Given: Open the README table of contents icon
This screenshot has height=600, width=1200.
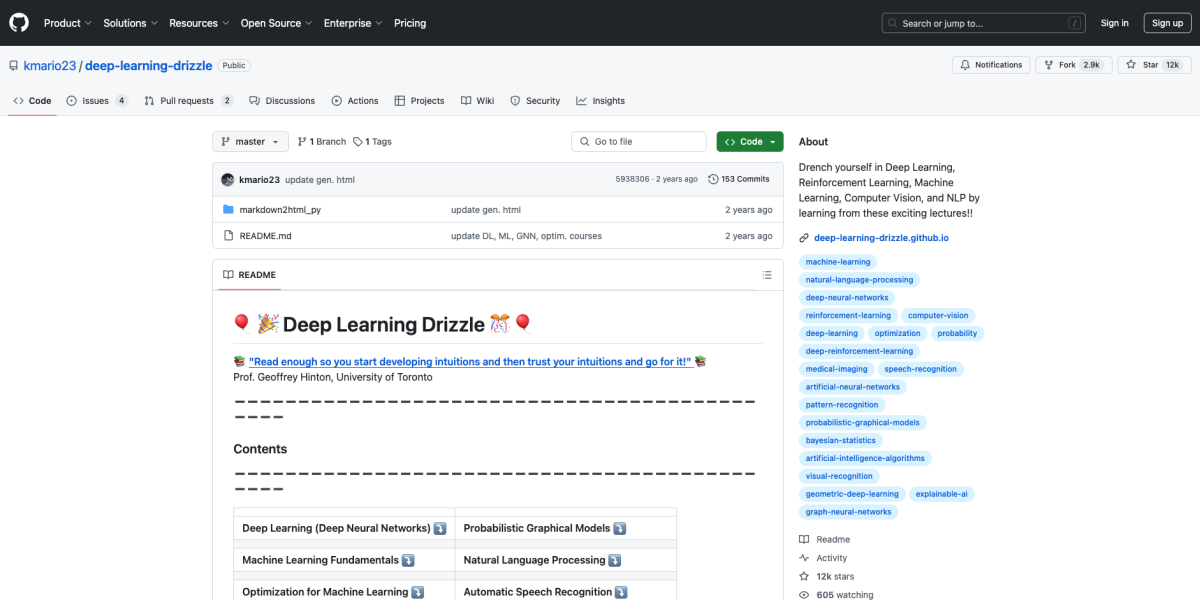Looking at the screenshot, I should pyautogui.click(x=766, y=274).
